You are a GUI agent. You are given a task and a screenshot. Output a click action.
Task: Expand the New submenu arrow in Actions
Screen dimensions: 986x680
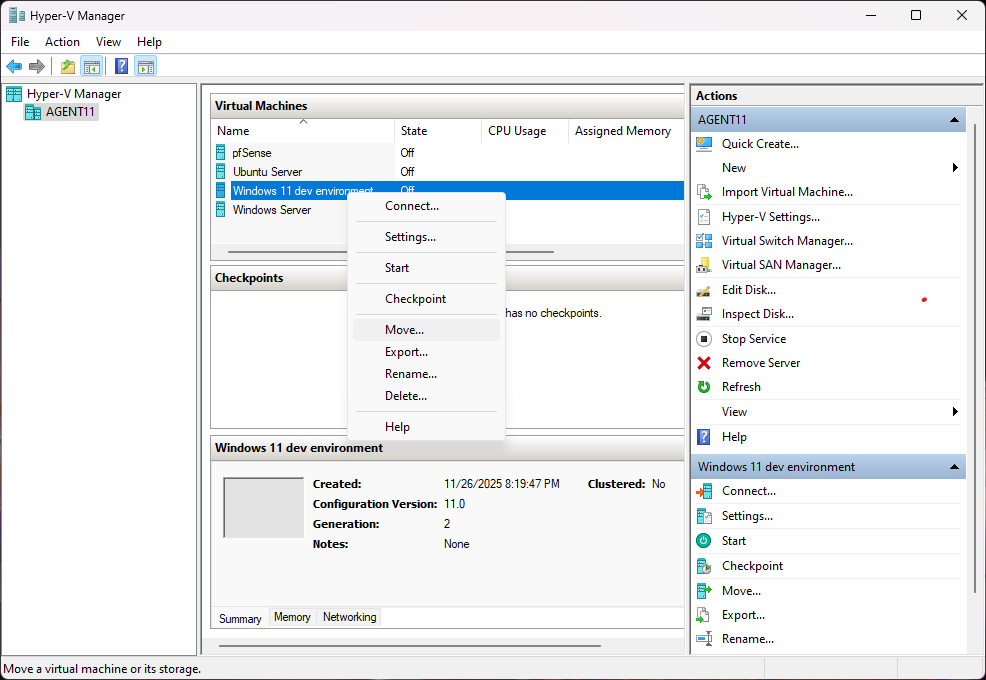point(955,168)
